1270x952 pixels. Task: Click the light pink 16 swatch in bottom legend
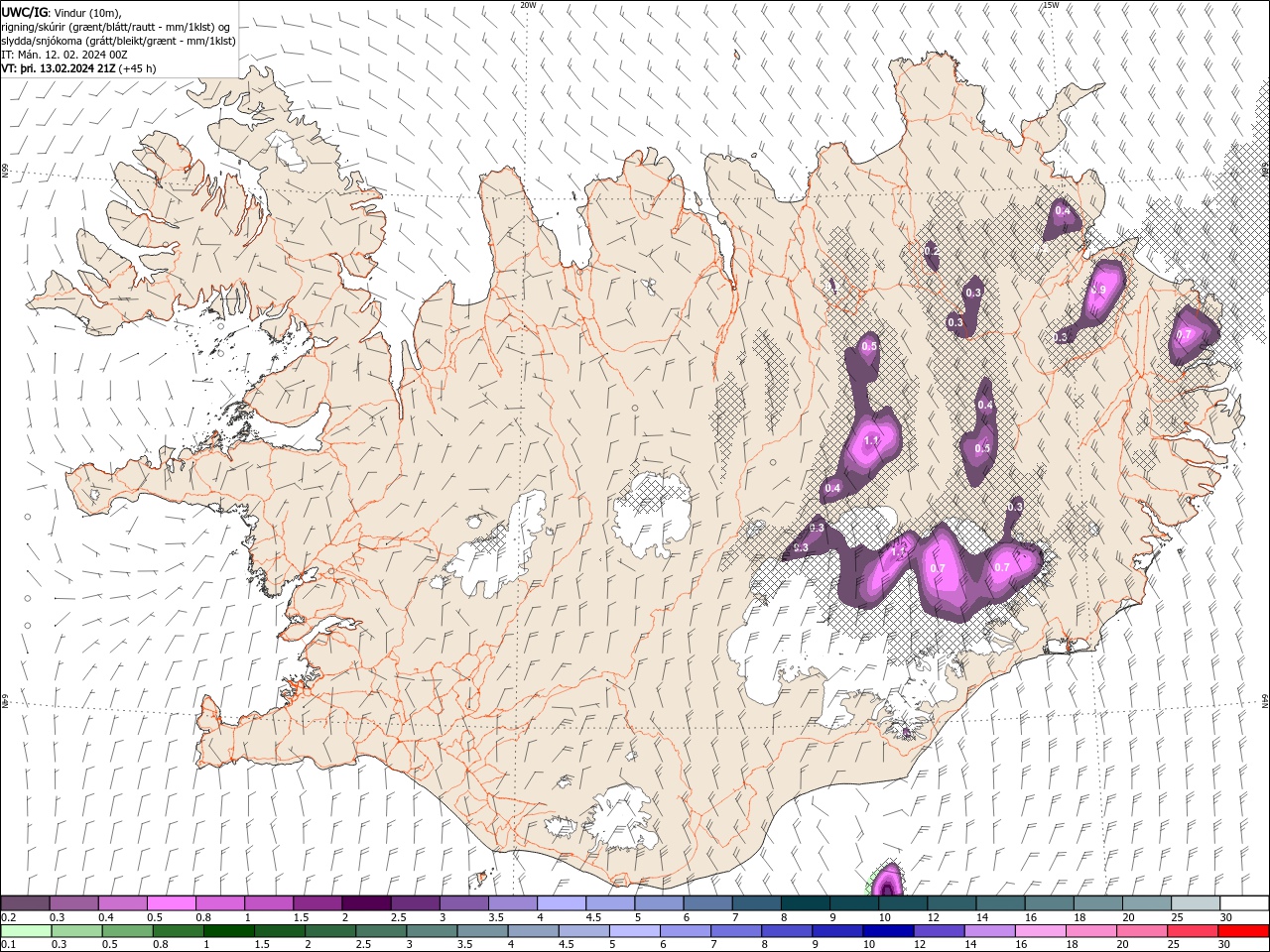click(x=1041, y=931)
